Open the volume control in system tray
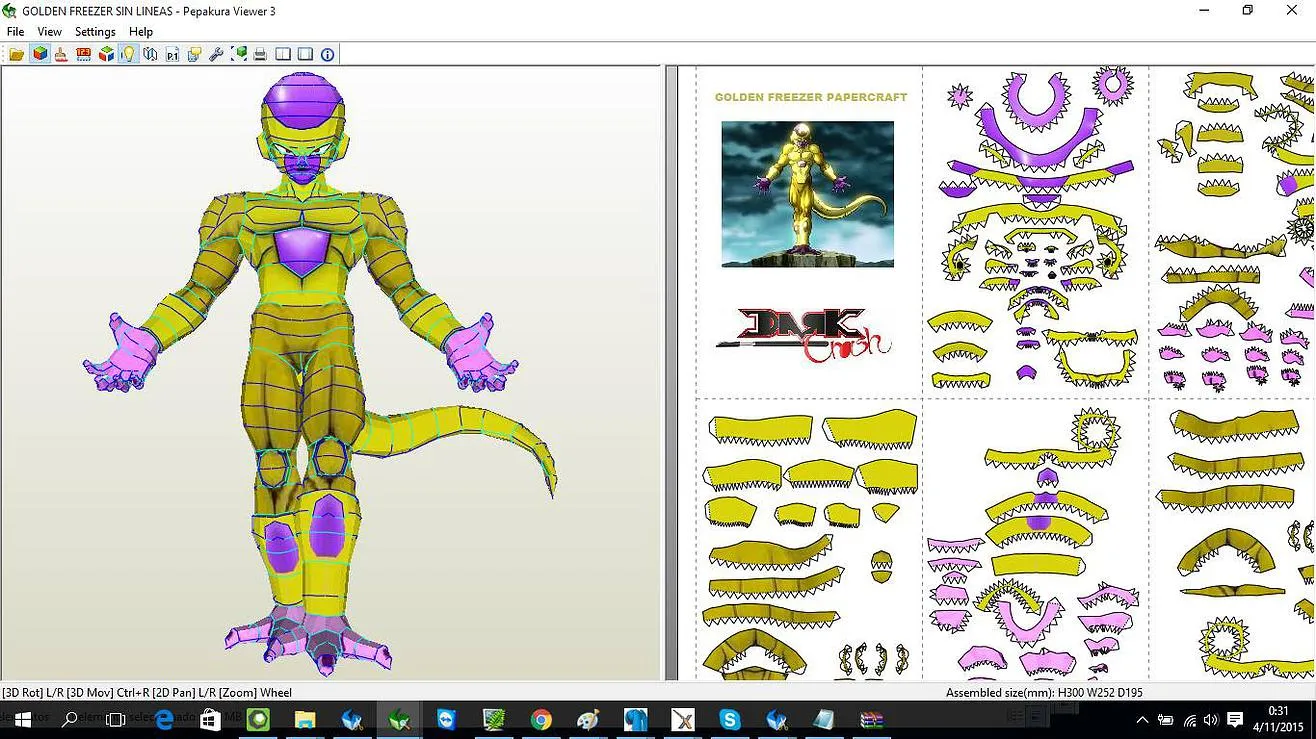The image size is (1316, 739). point(1211,720)
